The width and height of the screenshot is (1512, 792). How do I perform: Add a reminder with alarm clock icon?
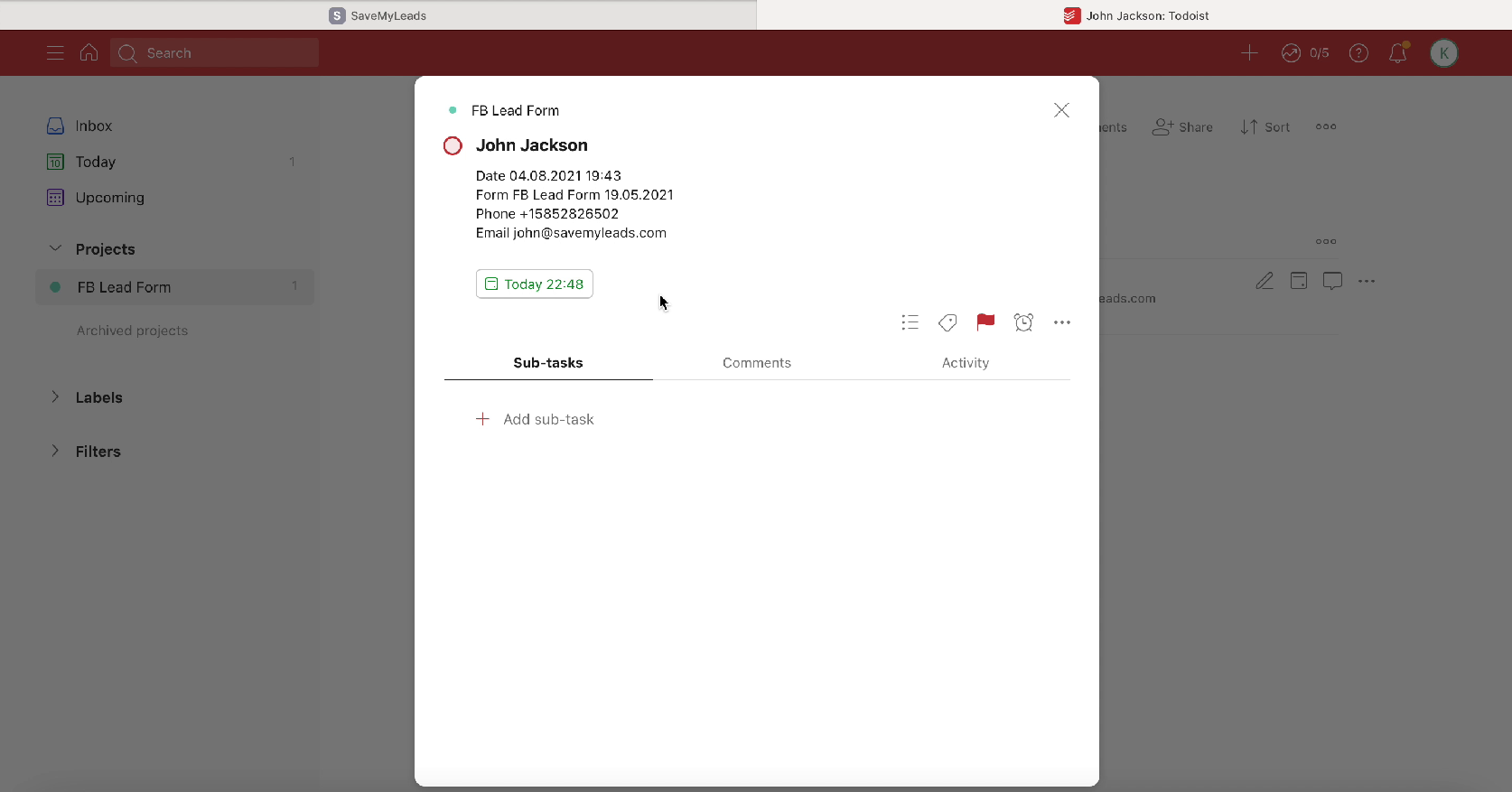click(1023, 322)
